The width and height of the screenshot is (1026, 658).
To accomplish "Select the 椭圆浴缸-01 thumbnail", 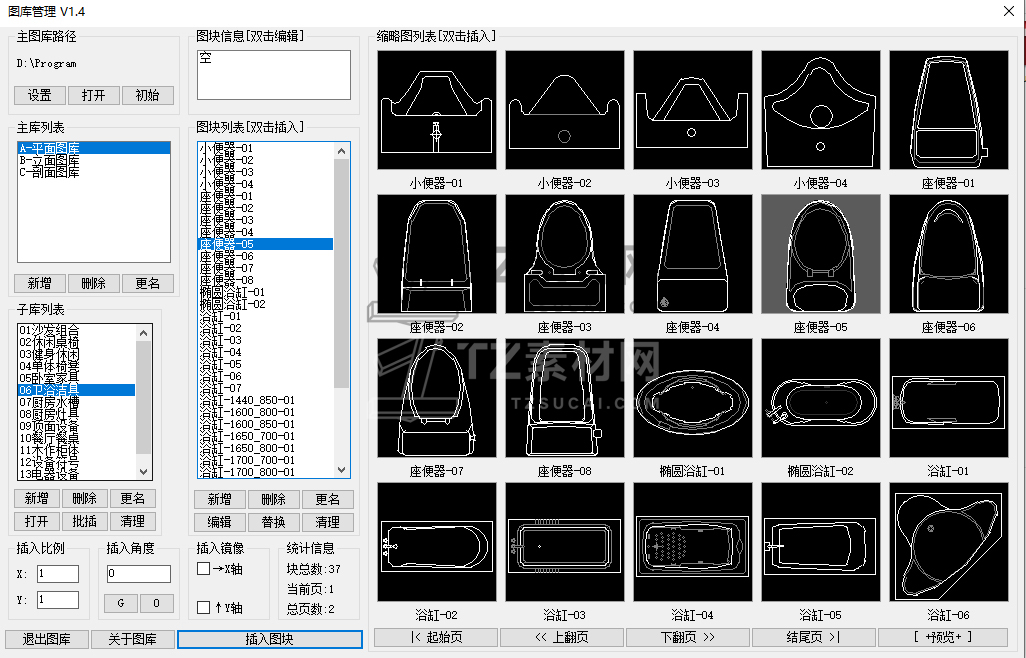I will point(693,398).
